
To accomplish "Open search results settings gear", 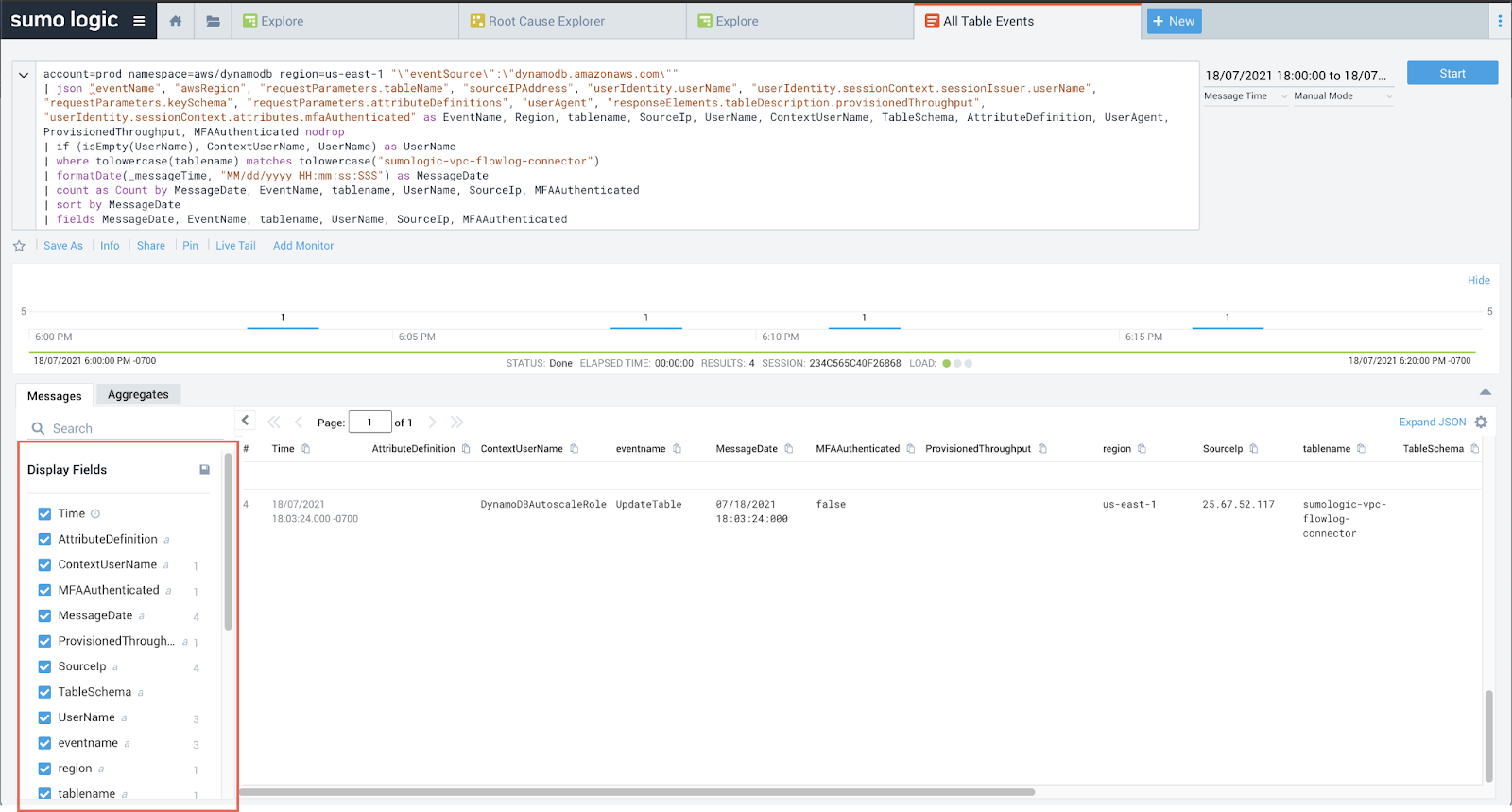I will tap(1481, 423).
